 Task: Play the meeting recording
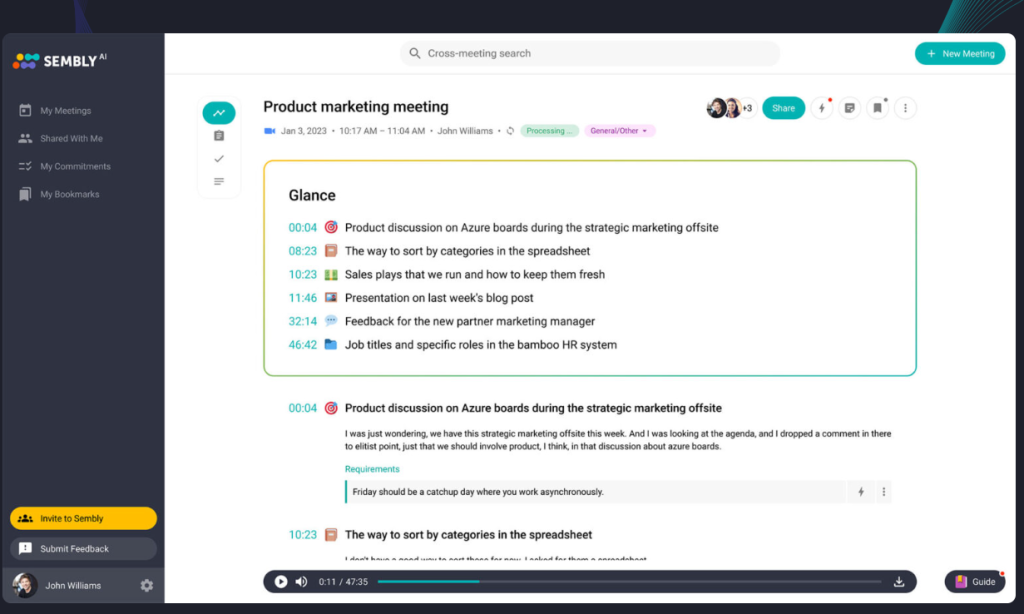point(281,581)
